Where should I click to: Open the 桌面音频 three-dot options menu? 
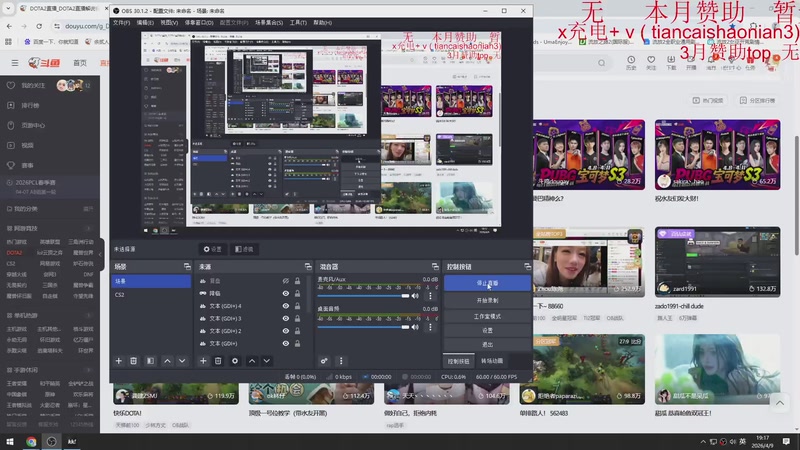430,327
